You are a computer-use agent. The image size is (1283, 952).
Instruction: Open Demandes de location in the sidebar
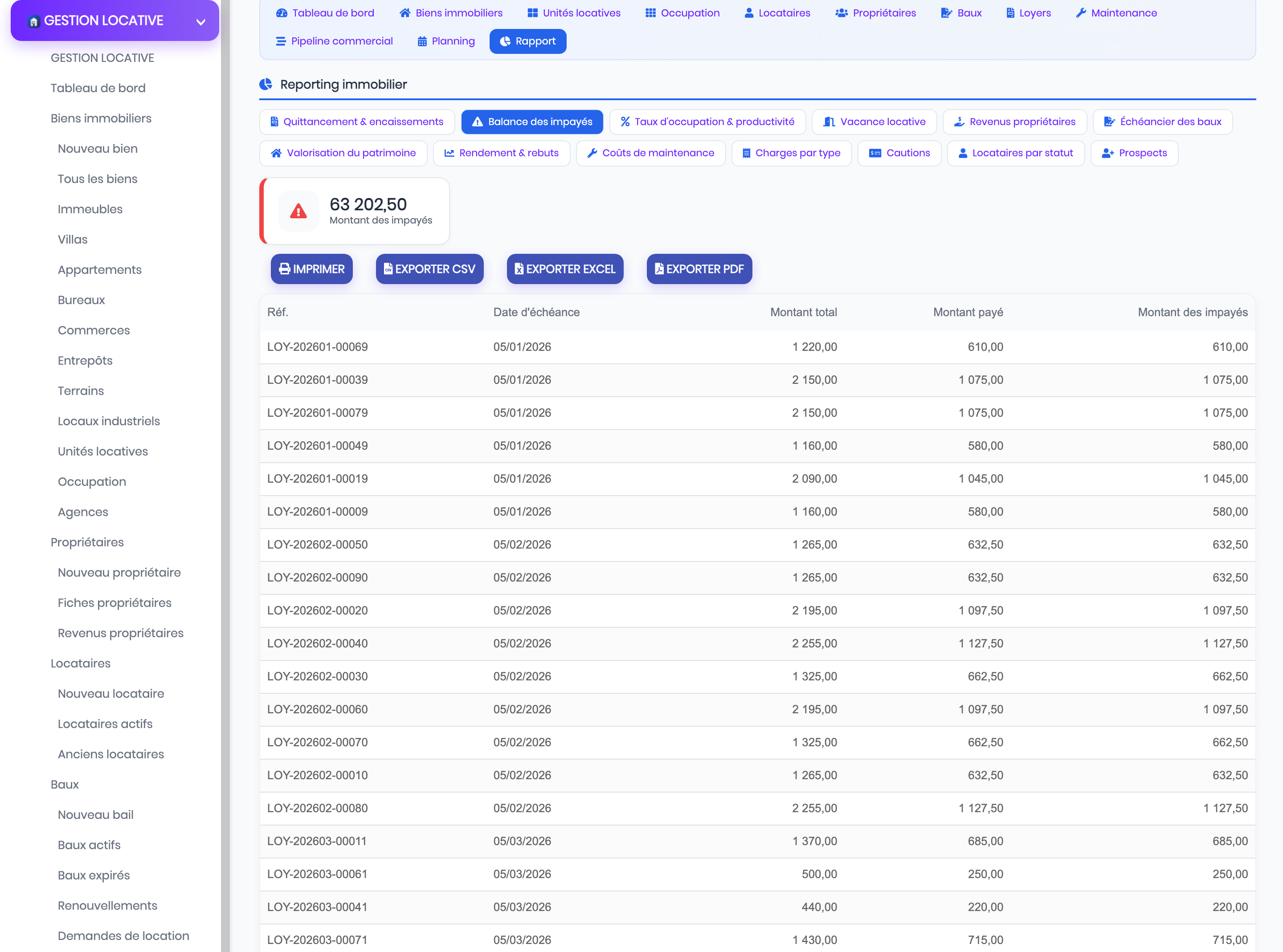123,936
